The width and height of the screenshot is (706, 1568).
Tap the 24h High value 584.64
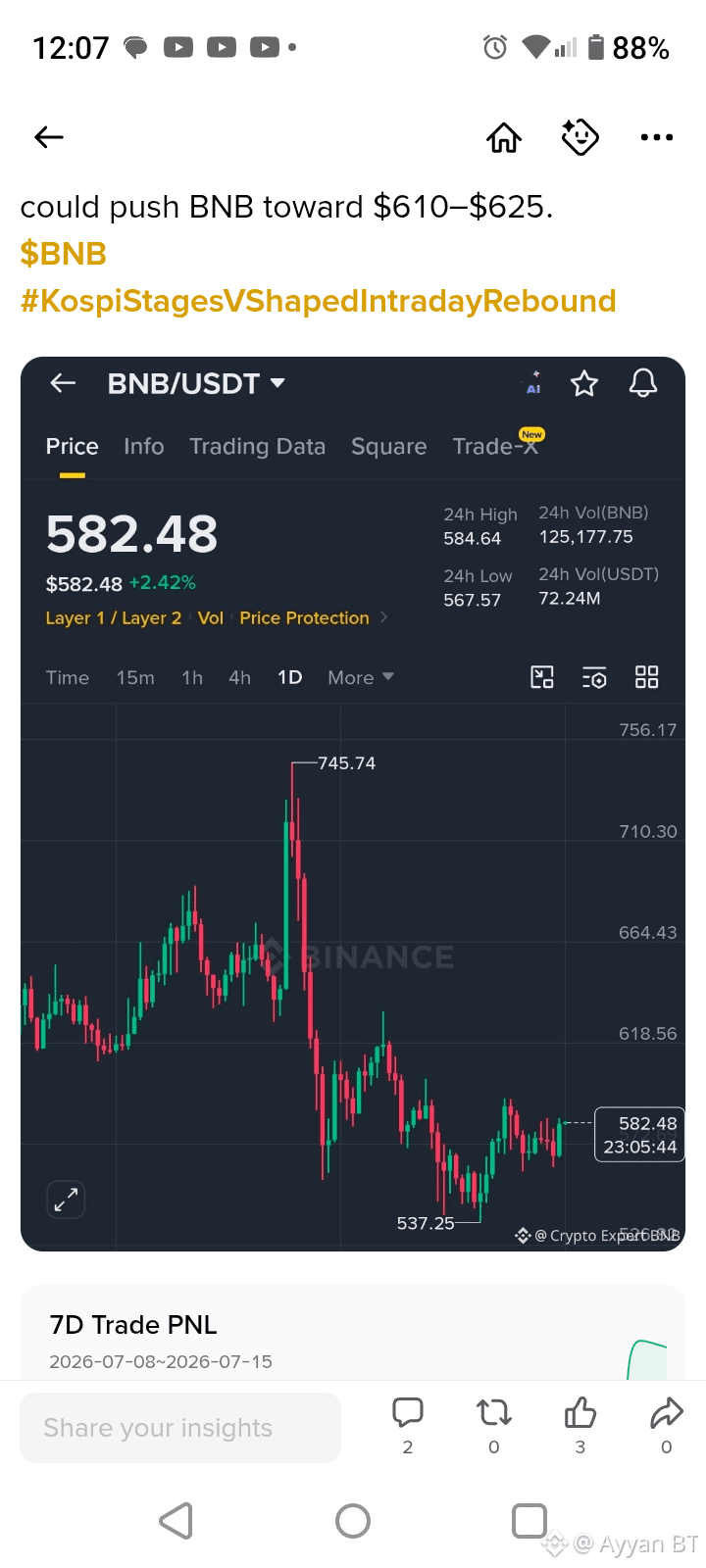473,539
